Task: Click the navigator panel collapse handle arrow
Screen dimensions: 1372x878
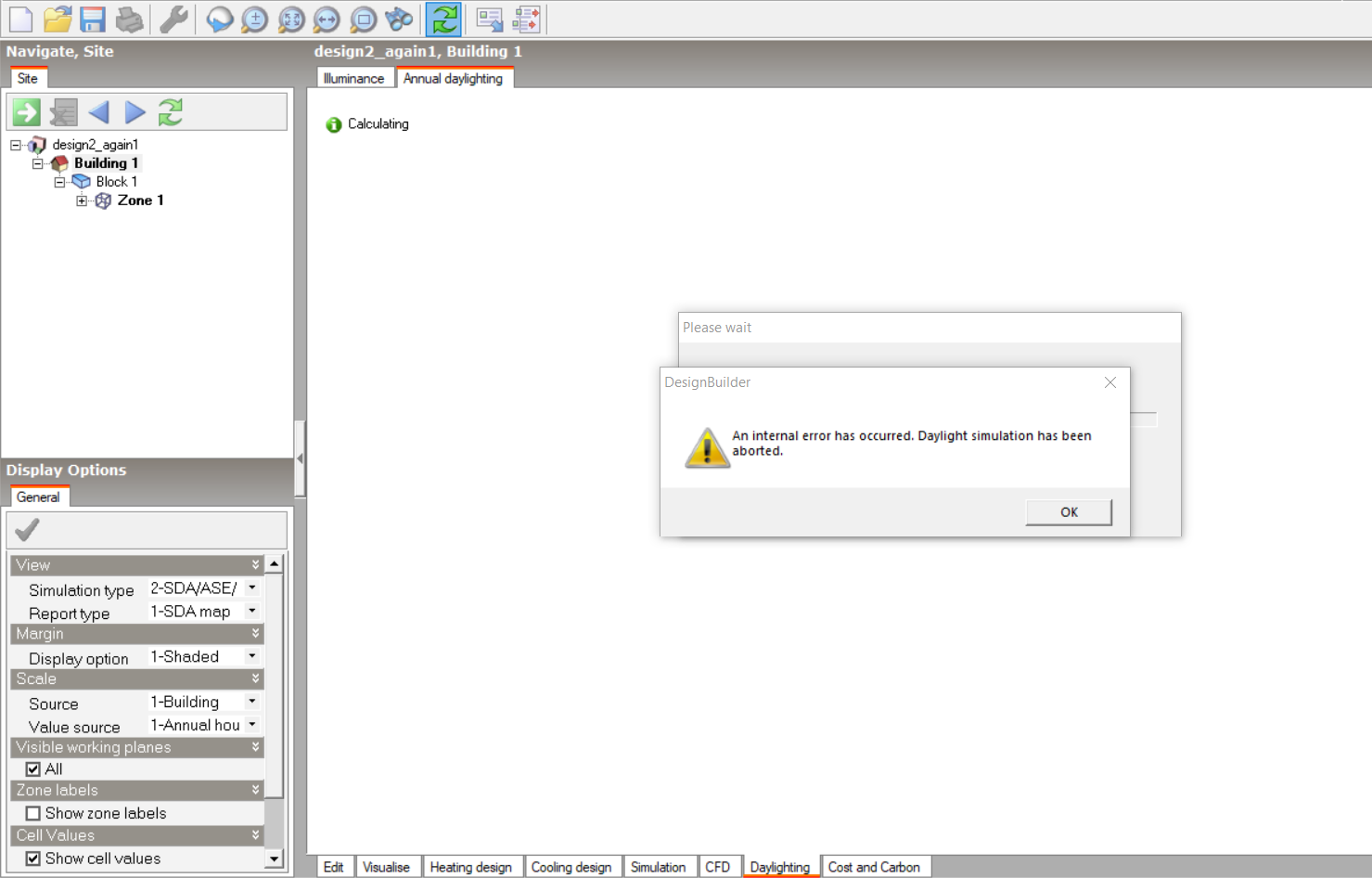Action: [x=300, y=458]
